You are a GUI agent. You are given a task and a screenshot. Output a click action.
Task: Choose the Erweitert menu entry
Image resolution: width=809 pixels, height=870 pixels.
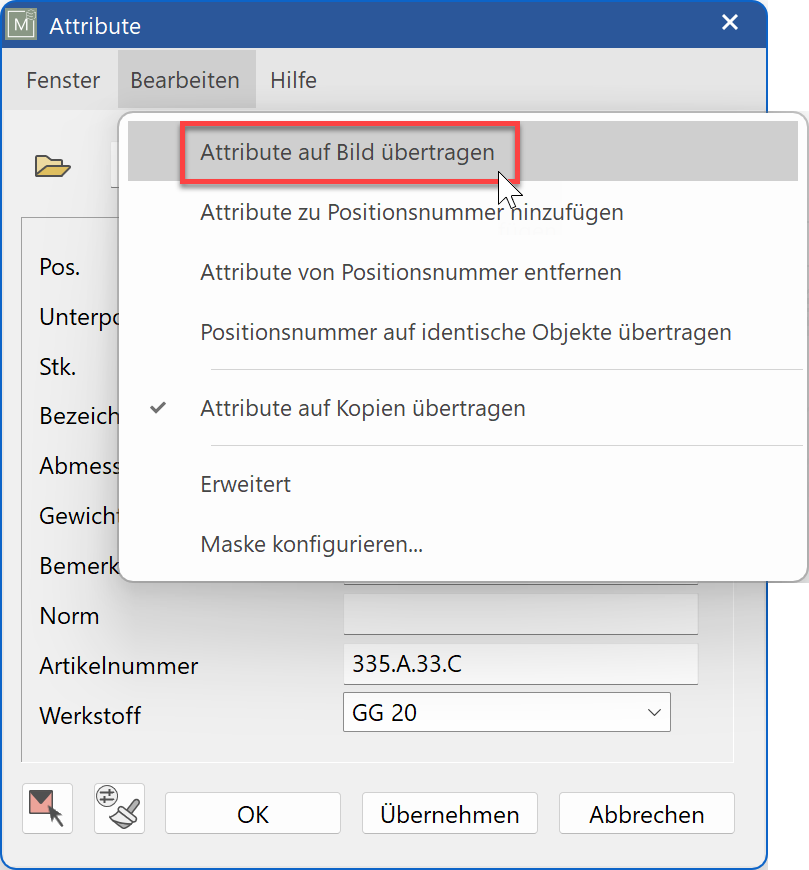tap(246, 484)
